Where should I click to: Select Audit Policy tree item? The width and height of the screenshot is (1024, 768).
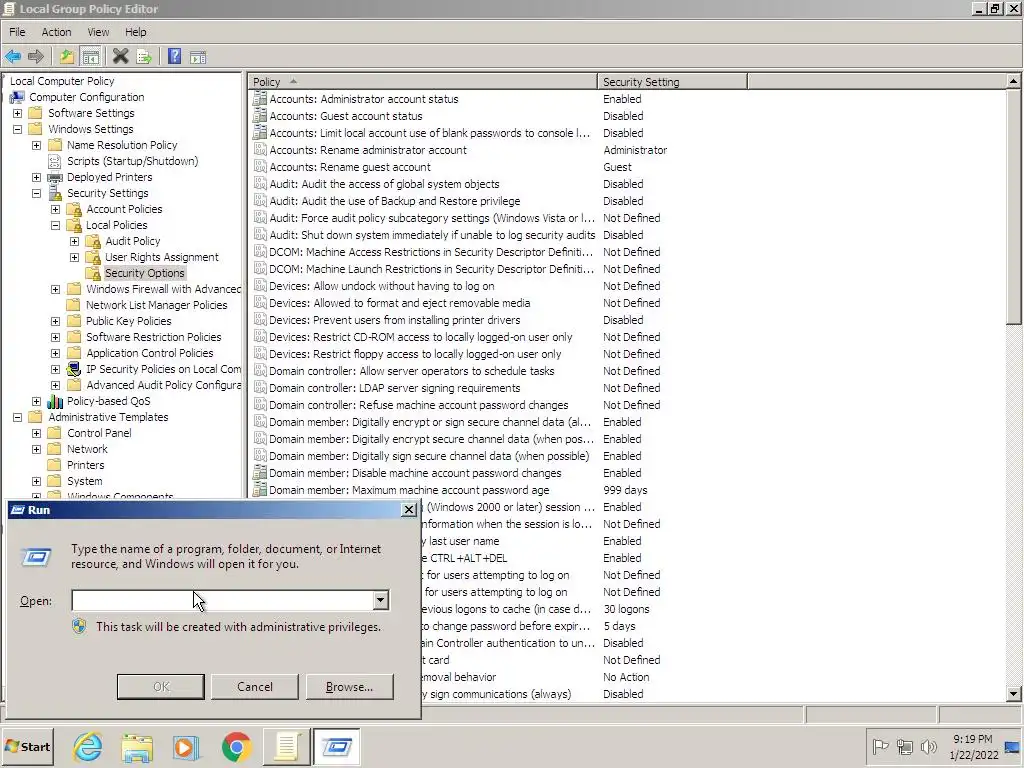[133, 241]
